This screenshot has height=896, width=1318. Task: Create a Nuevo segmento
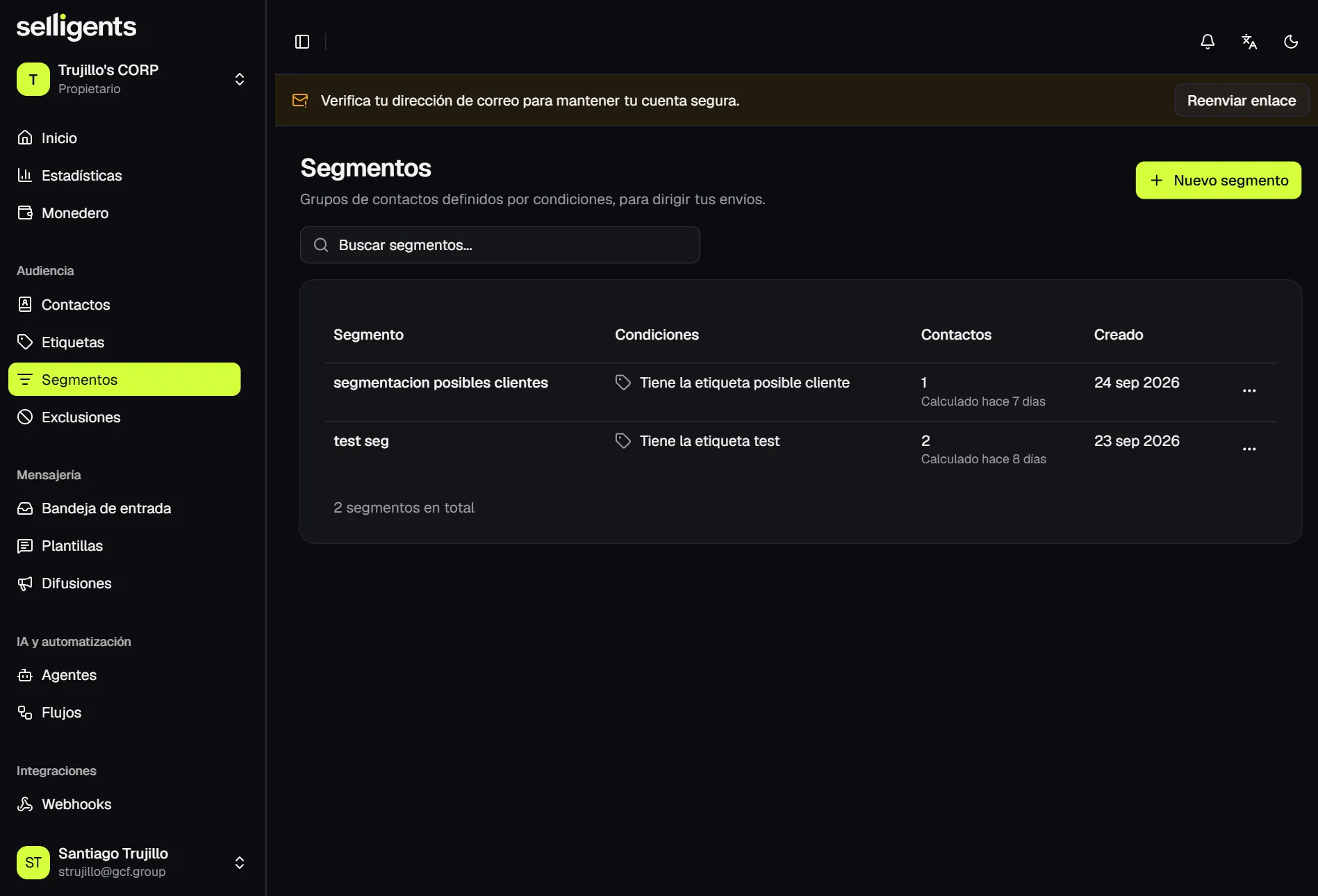pos(1219,181)
